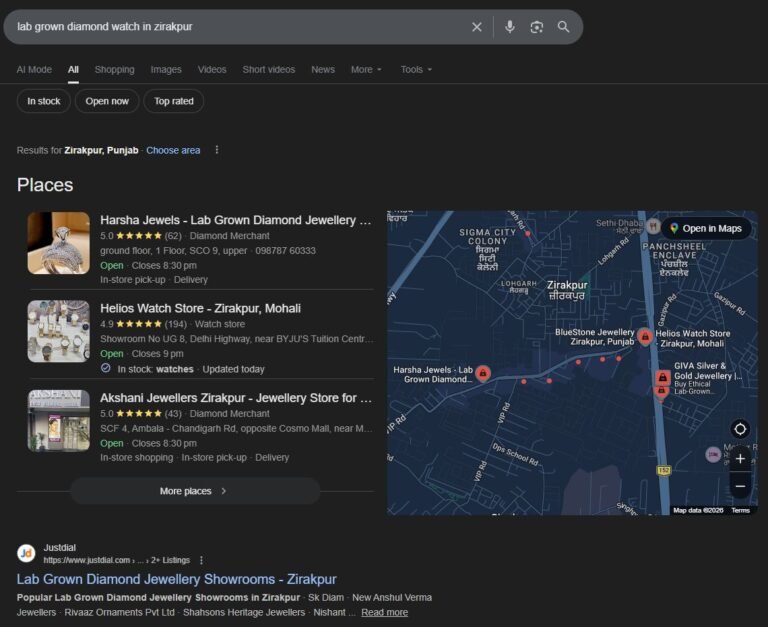The height and width of the screenshot is (627, 768).
Task: Open Helios Watch Store thumbnail image
Action: 59,332
